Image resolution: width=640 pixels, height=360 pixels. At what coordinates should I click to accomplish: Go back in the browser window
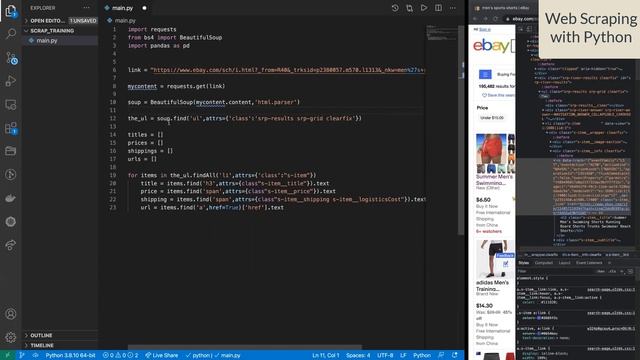click(x=475, y=19)
